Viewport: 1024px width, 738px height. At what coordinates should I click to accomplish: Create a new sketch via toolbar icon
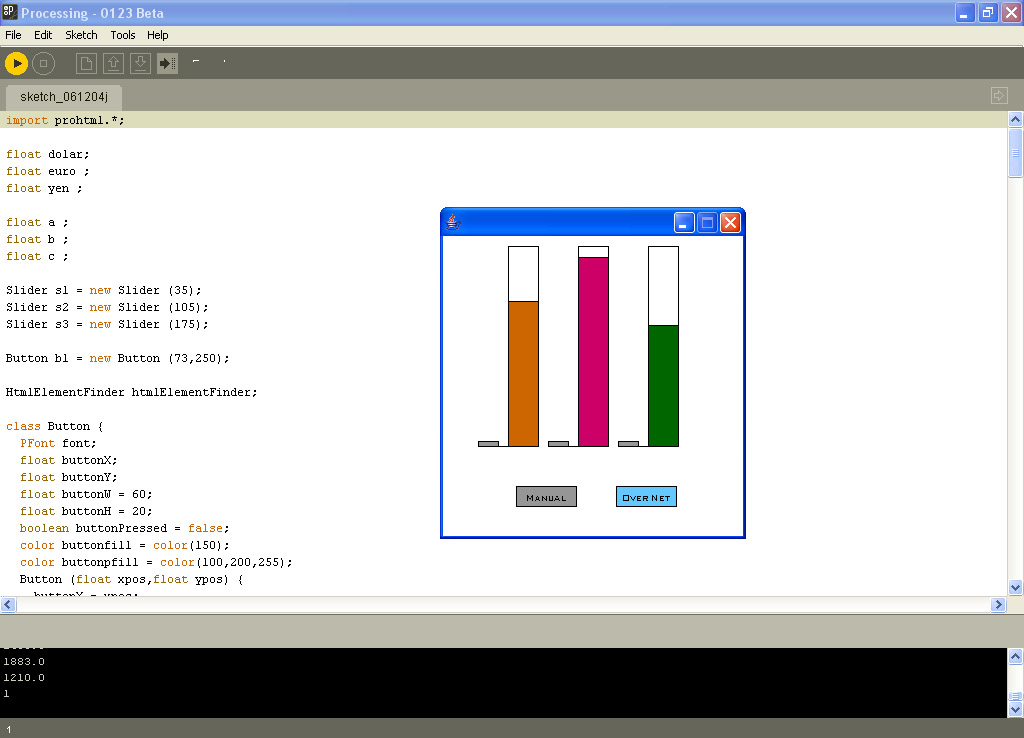click(x=87, y=64)
